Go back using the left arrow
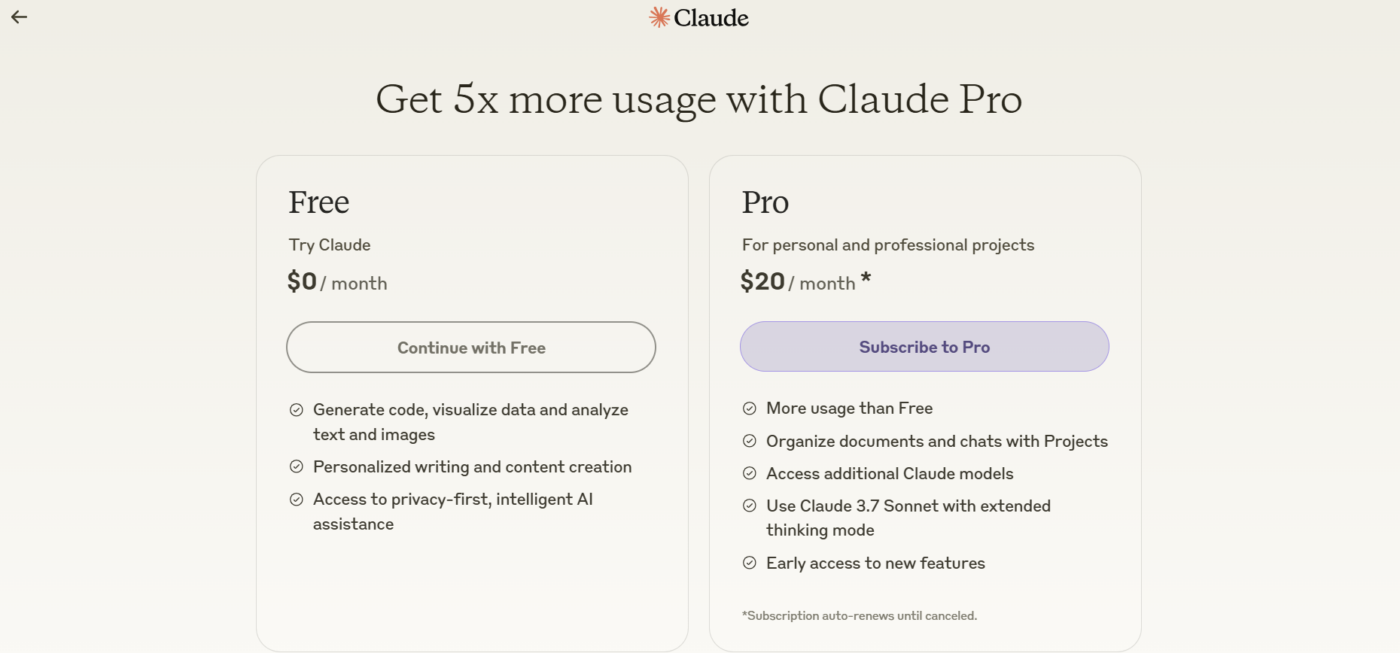 (19, 17)
